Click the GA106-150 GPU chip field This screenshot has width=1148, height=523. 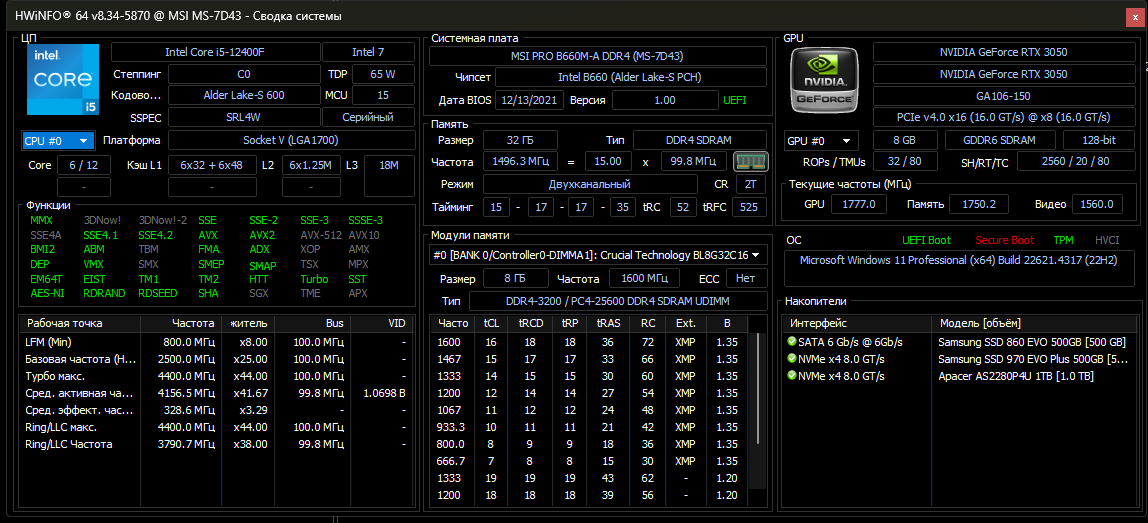[x=1003, y=96]
